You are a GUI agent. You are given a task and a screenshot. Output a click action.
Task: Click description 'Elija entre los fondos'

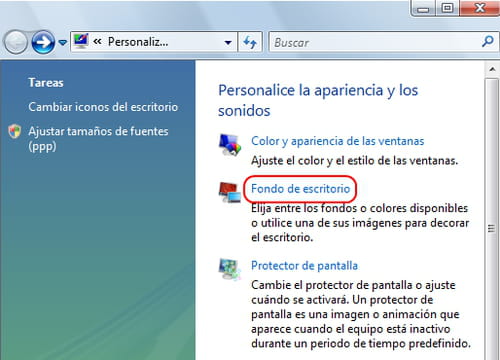coord(360,223)
